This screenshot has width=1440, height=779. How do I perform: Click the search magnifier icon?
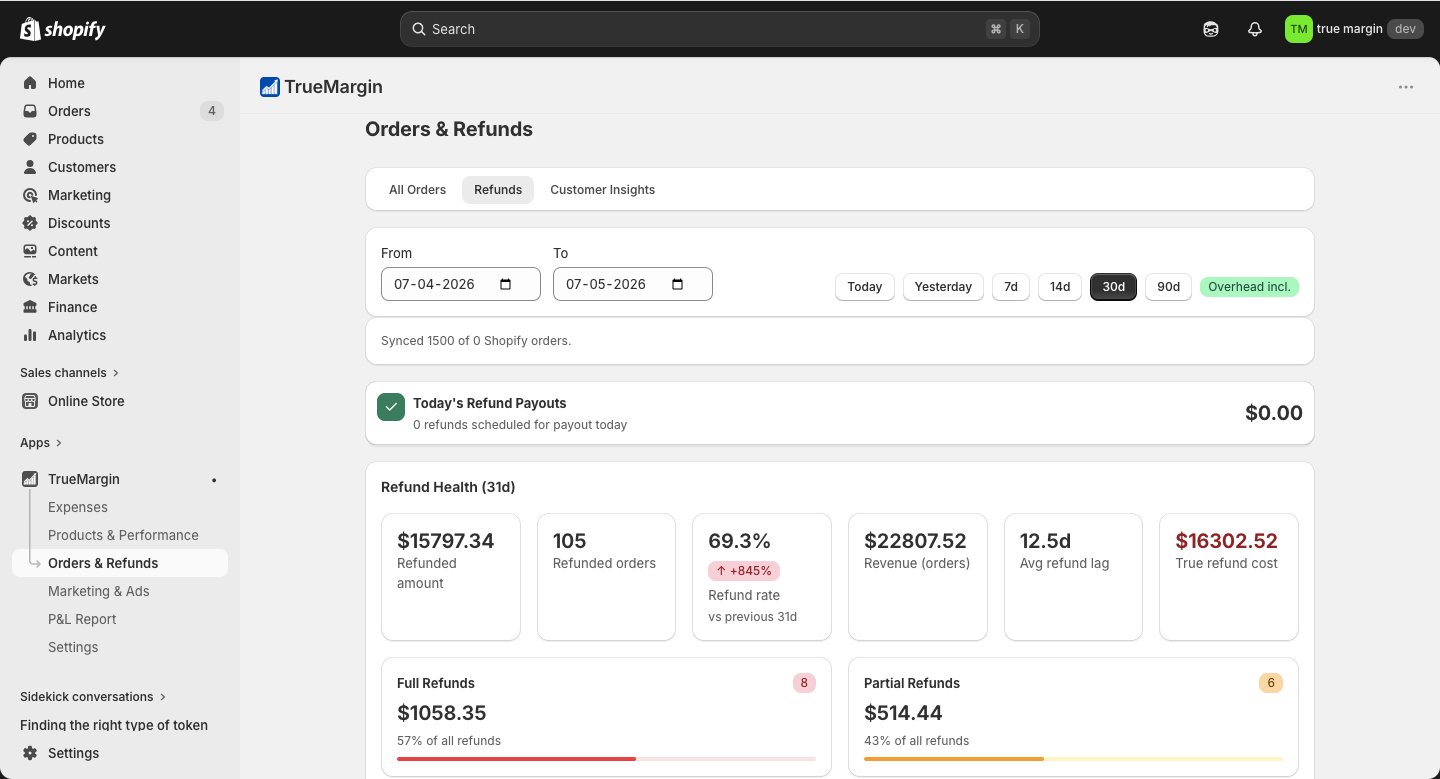(x=420, y=29)
